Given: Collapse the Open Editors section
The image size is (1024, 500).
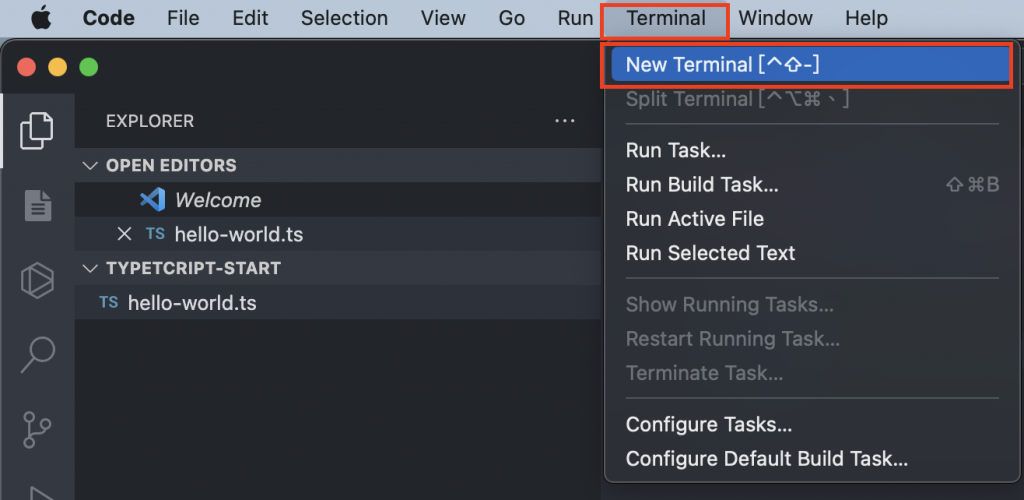Looking at the screenshot, I should (91, 165).
